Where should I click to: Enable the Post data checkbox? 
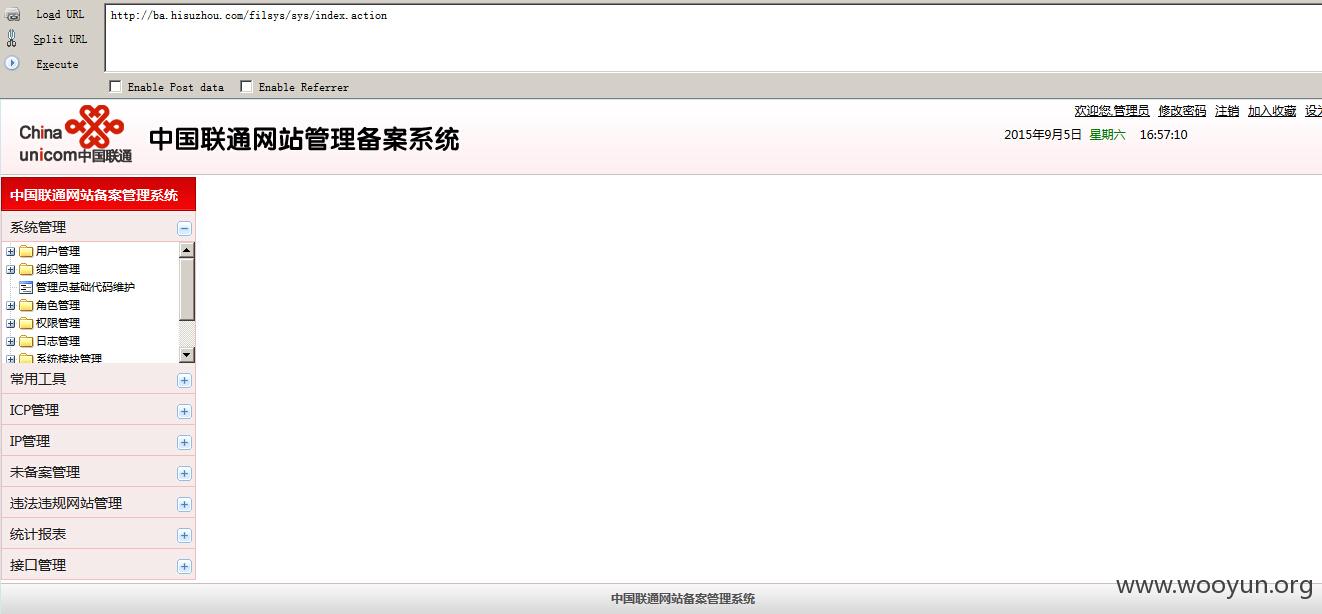[115, 87]
